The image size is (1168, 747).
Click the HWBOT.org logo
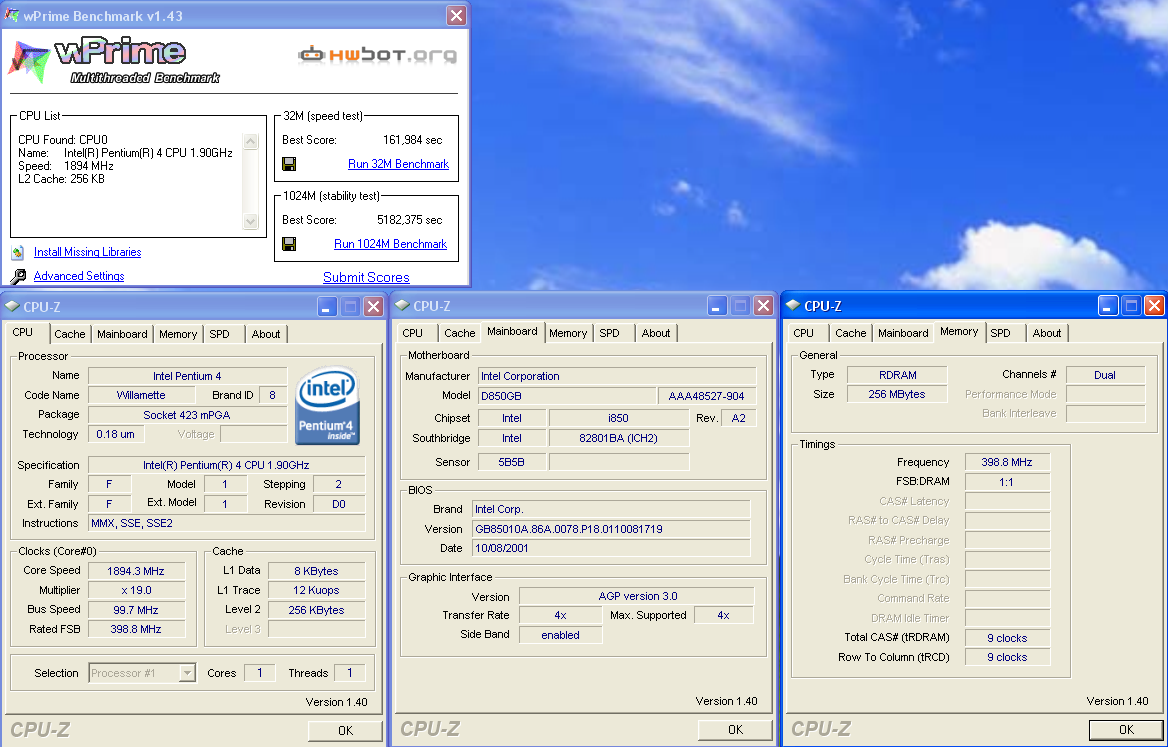(x=377, y=54)
